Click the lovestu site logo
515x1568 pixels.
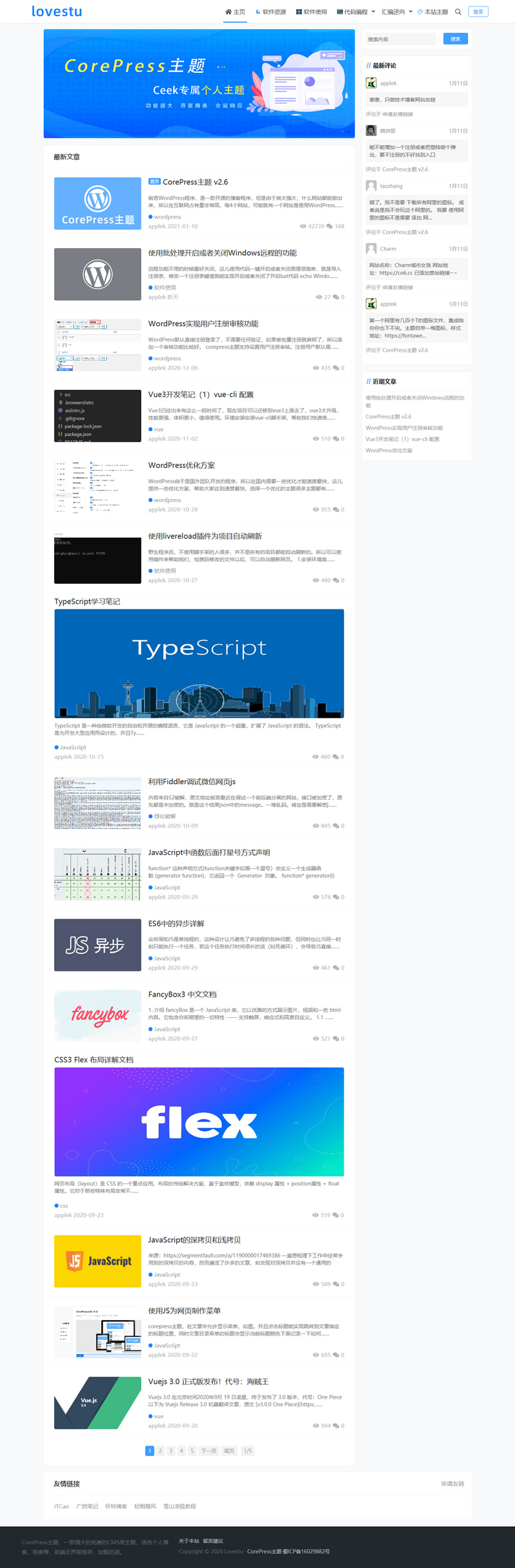click(x=57, y=12)
